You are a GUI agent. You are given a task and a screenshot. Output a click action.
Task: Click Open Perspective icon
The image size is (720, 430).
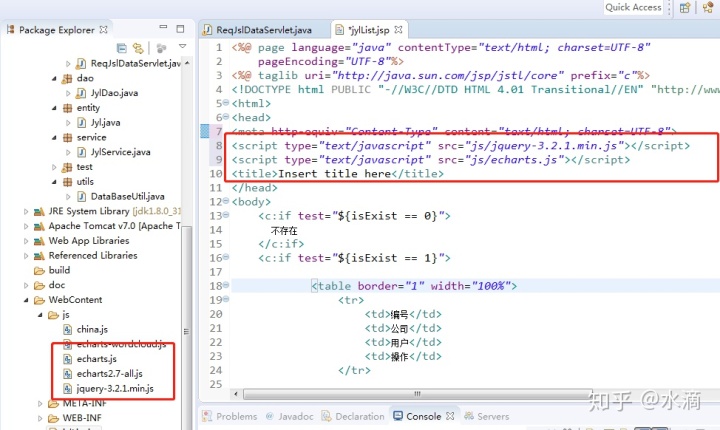click(685, 7)
